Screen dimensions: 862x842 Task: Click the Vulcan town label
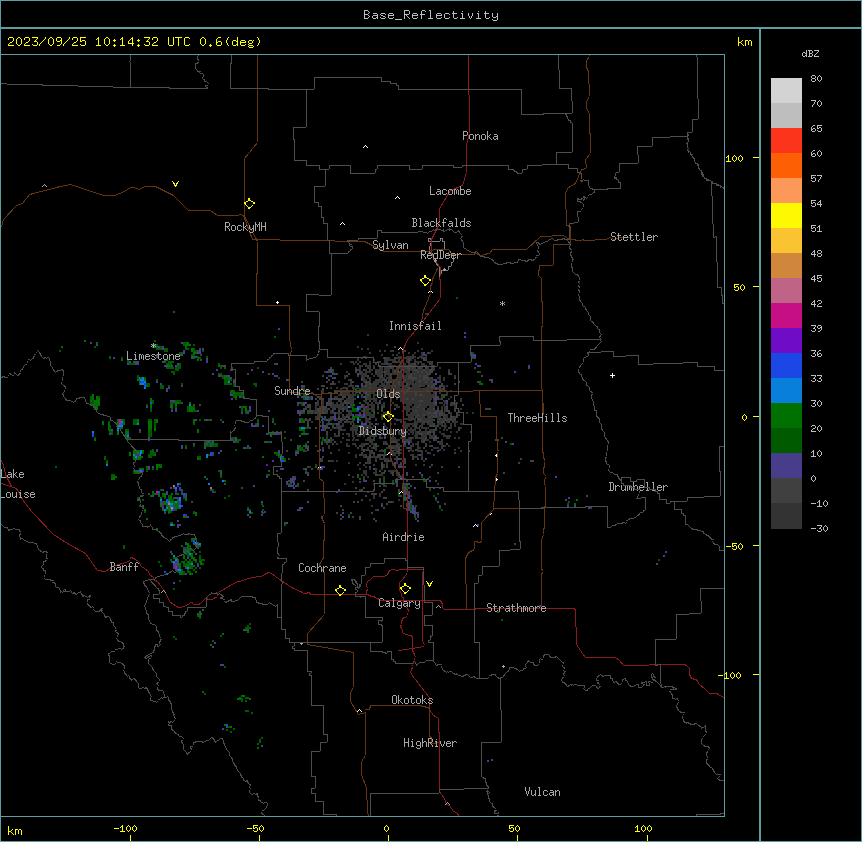(543, 792)
